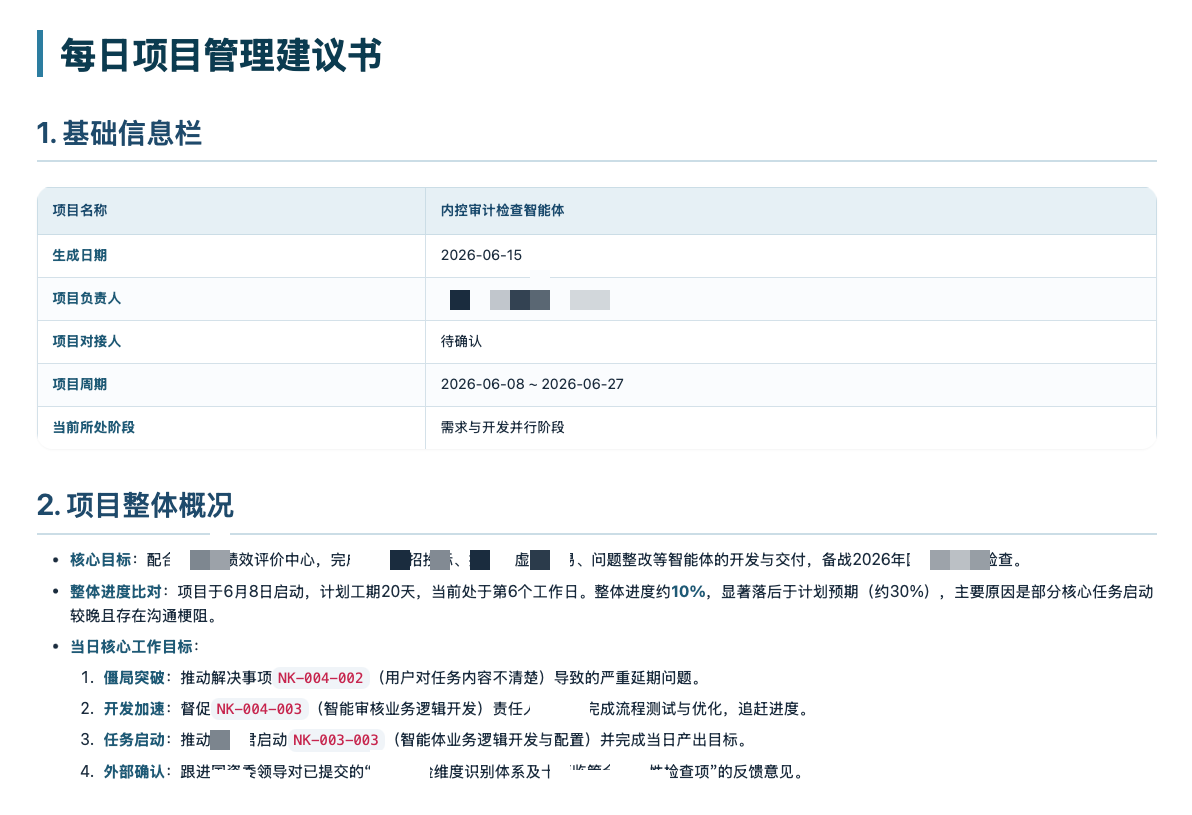Click the code tag NK-004-003
This screenshot has height=815, width=1192.
point(259,709)
